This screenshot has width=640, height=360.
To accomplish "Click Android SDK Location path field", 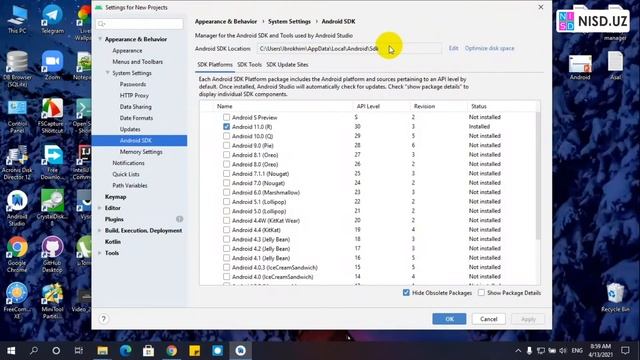I will click(x=349, y=49).
